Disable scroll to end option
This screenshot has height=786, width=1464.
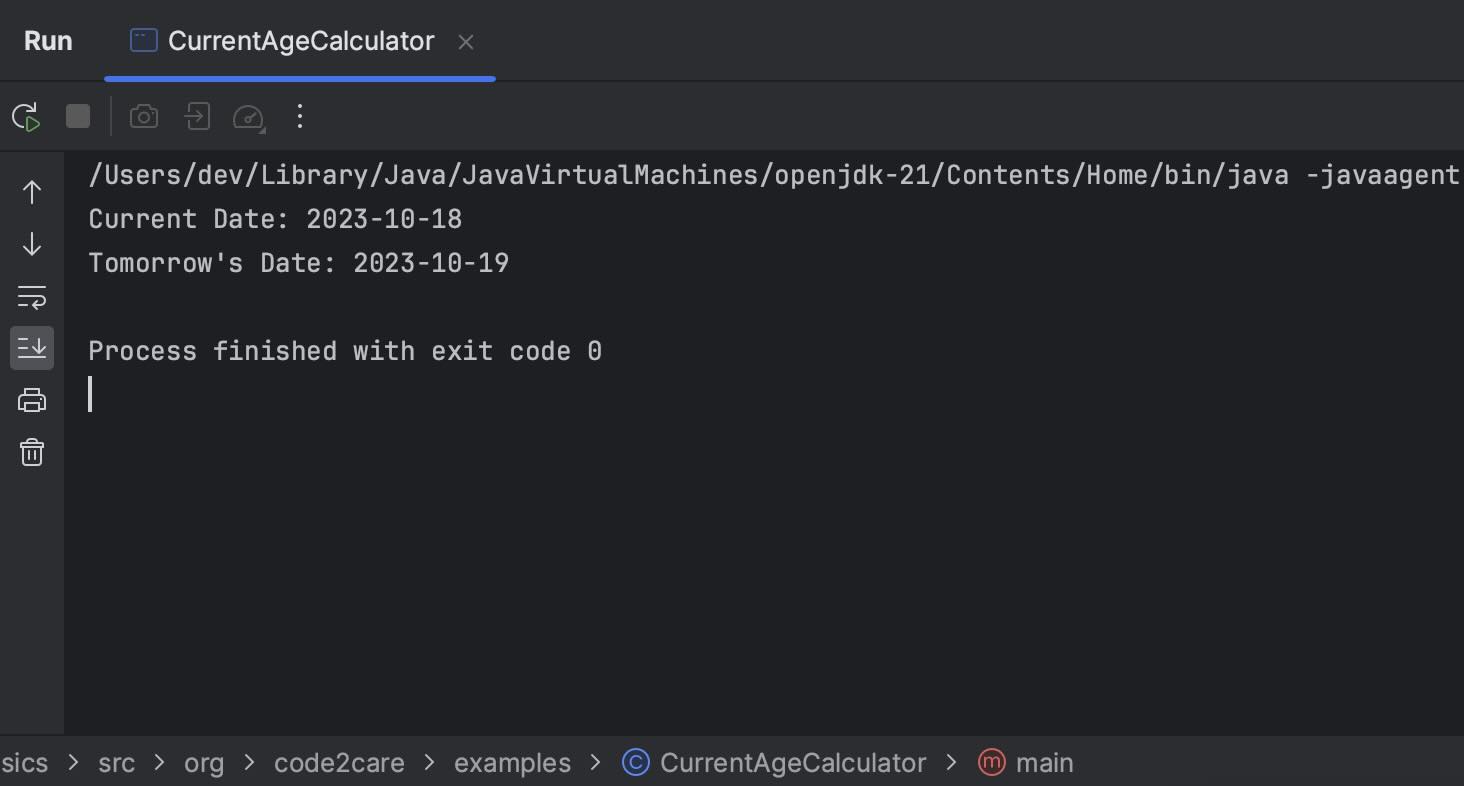pos(31,348)
